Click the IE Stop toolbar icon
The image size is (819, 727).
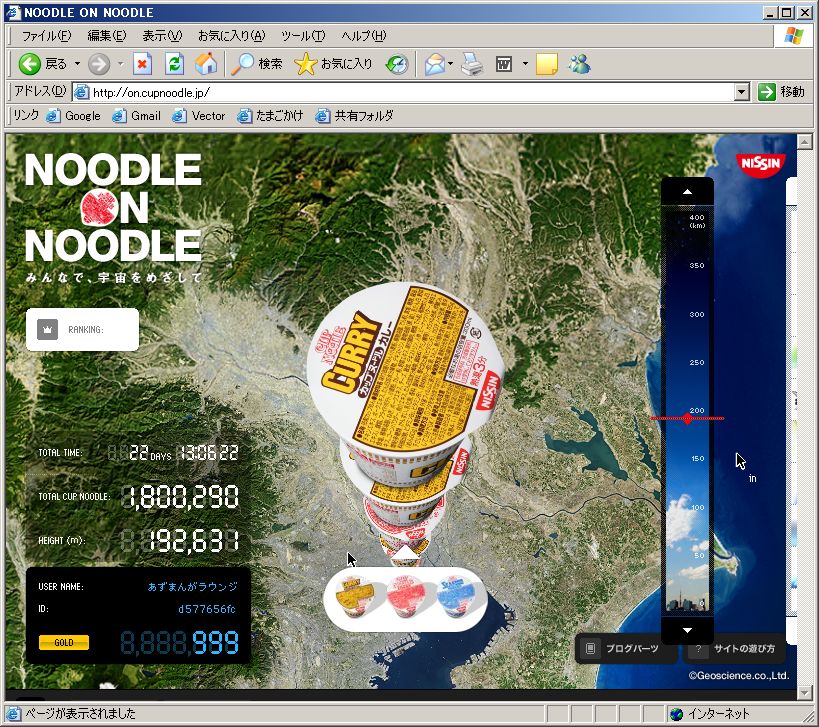[142, 64]
